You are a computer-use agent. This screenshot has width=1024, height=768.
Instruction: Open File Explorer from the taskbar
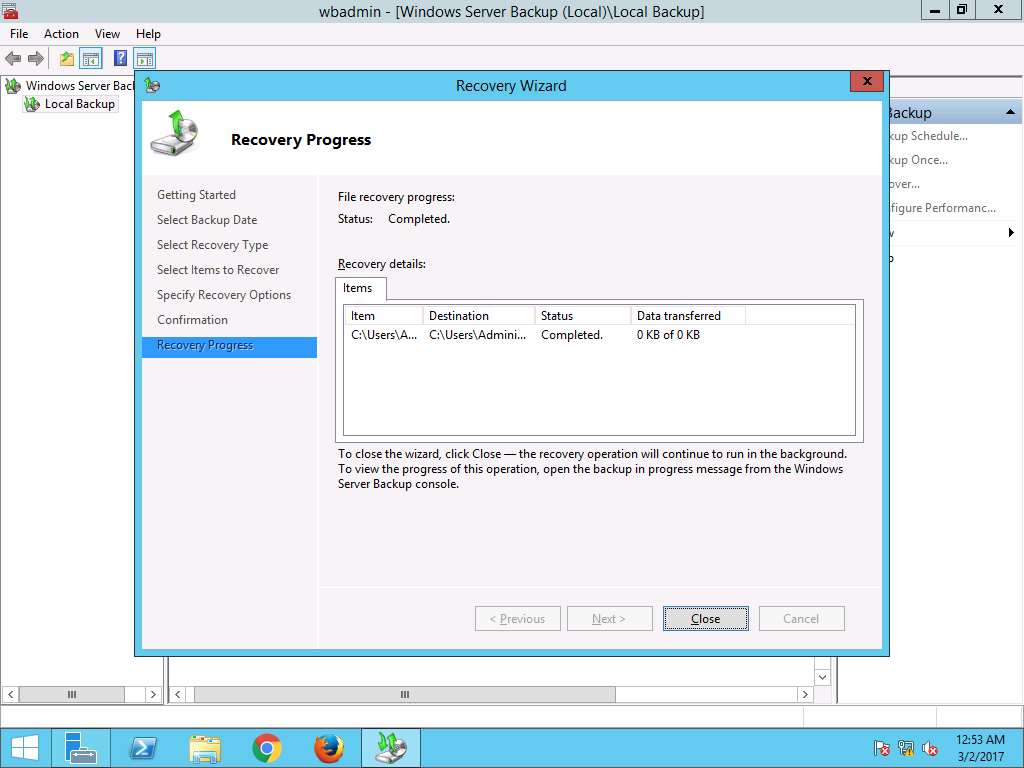tap(204, 748)
